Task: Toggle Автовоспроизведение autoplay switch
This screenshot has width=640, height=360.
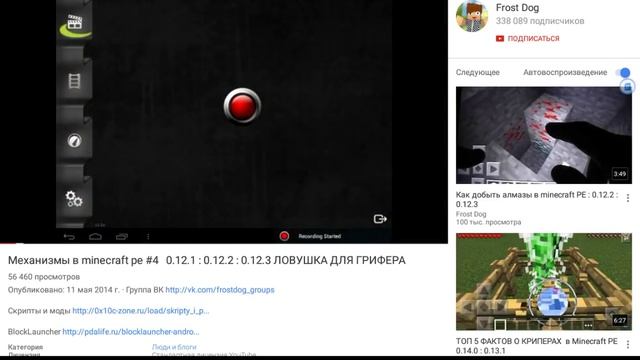Action: [623, 73]
